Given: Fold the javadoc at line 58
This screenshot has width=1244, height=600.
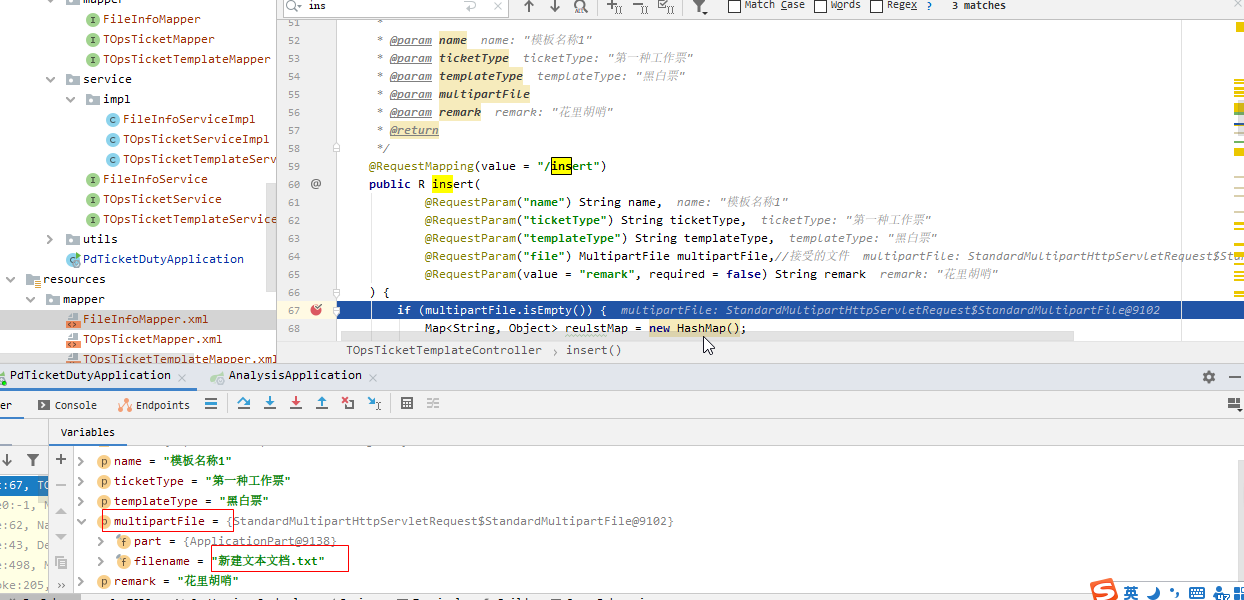Looking at the screenshot, I should [338, 148].
